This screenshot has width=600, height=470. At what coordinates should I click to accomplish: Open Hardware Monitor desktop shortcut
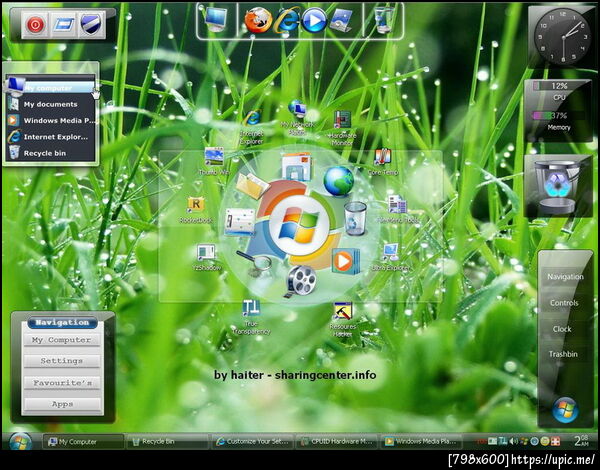pyautogui.click(x=342, y=128)
